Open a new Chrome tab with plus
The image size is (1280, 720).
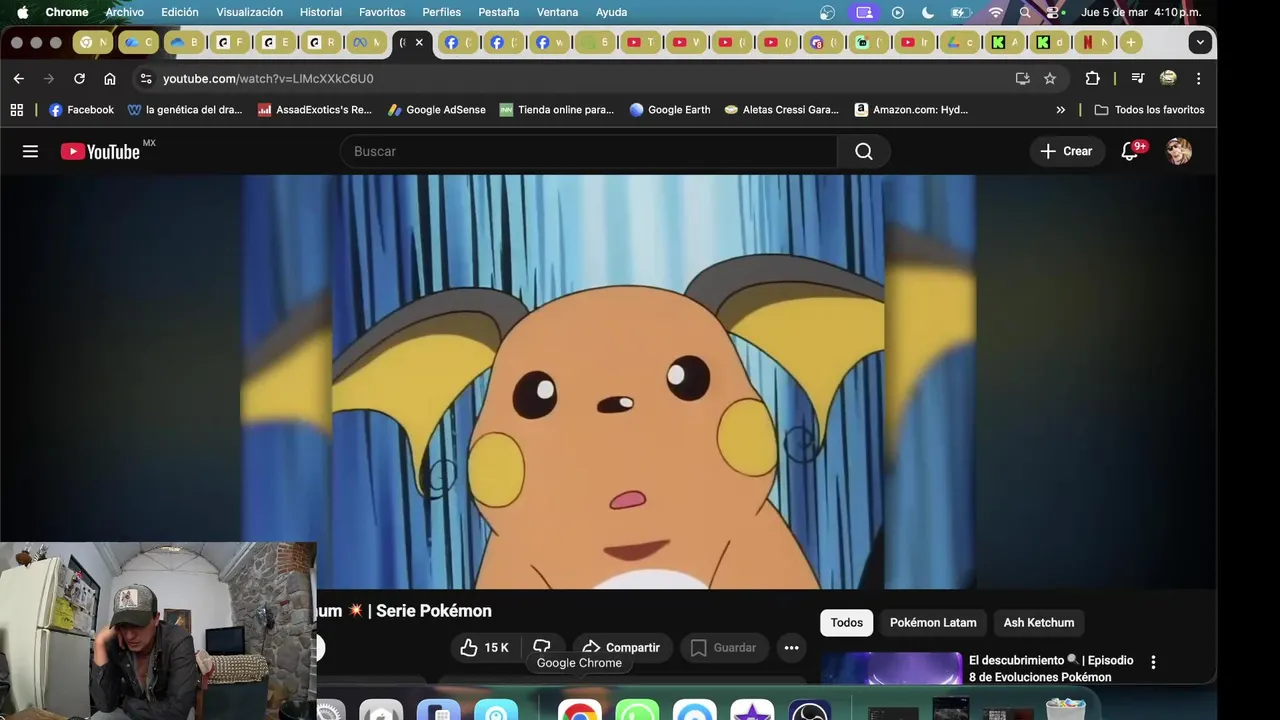click(x=1130, y=42)
